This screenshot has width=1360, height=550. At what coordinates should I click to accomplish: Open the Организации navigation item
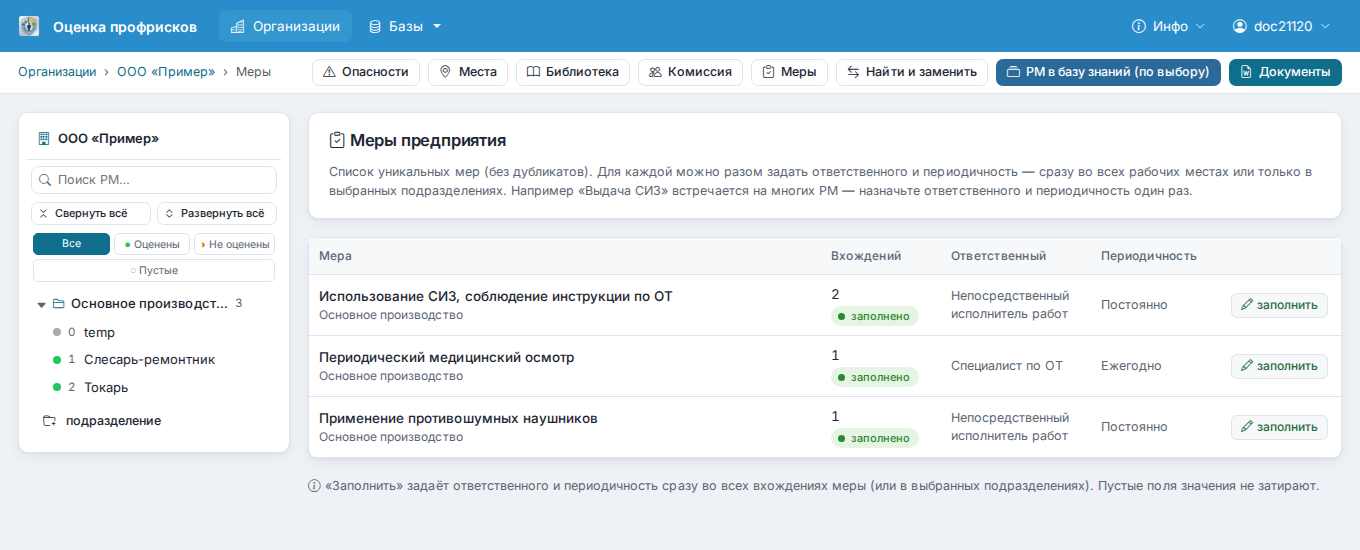click(285, 26)
